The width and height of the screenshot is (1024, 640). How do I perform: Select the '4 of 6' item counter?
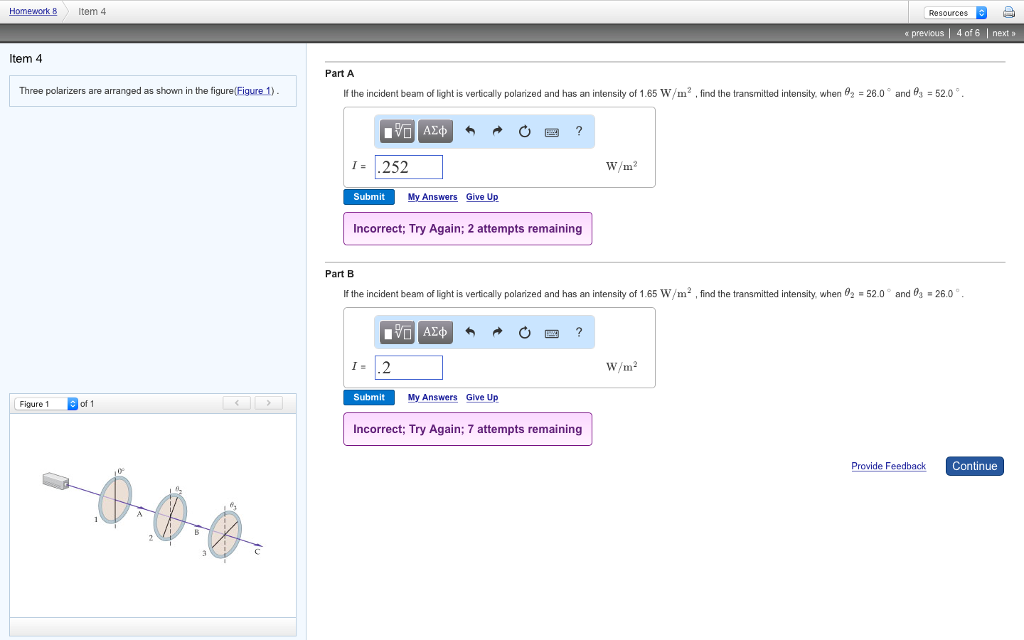(x=968, y=33)
